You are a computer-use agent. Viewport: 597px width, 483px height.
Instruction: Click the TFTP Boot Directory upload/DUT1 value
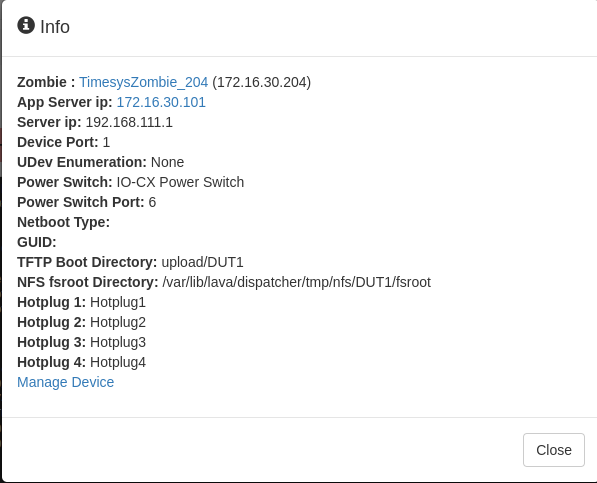202,262
